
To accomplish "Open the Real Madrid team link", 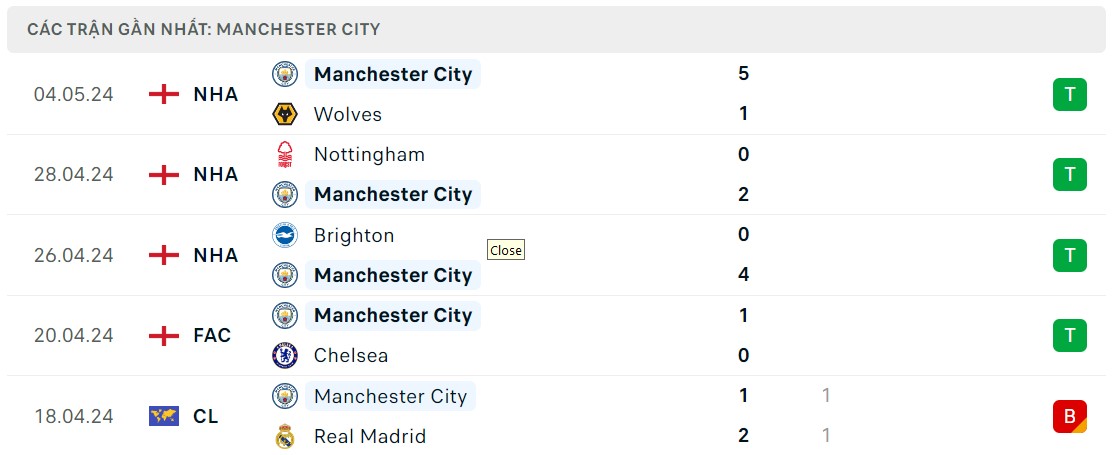I will pos(369,436).
